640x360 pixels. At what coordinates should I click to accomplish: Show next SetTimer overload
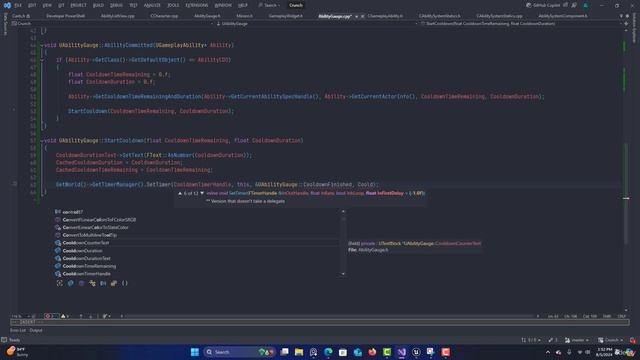tap(202, 193)
